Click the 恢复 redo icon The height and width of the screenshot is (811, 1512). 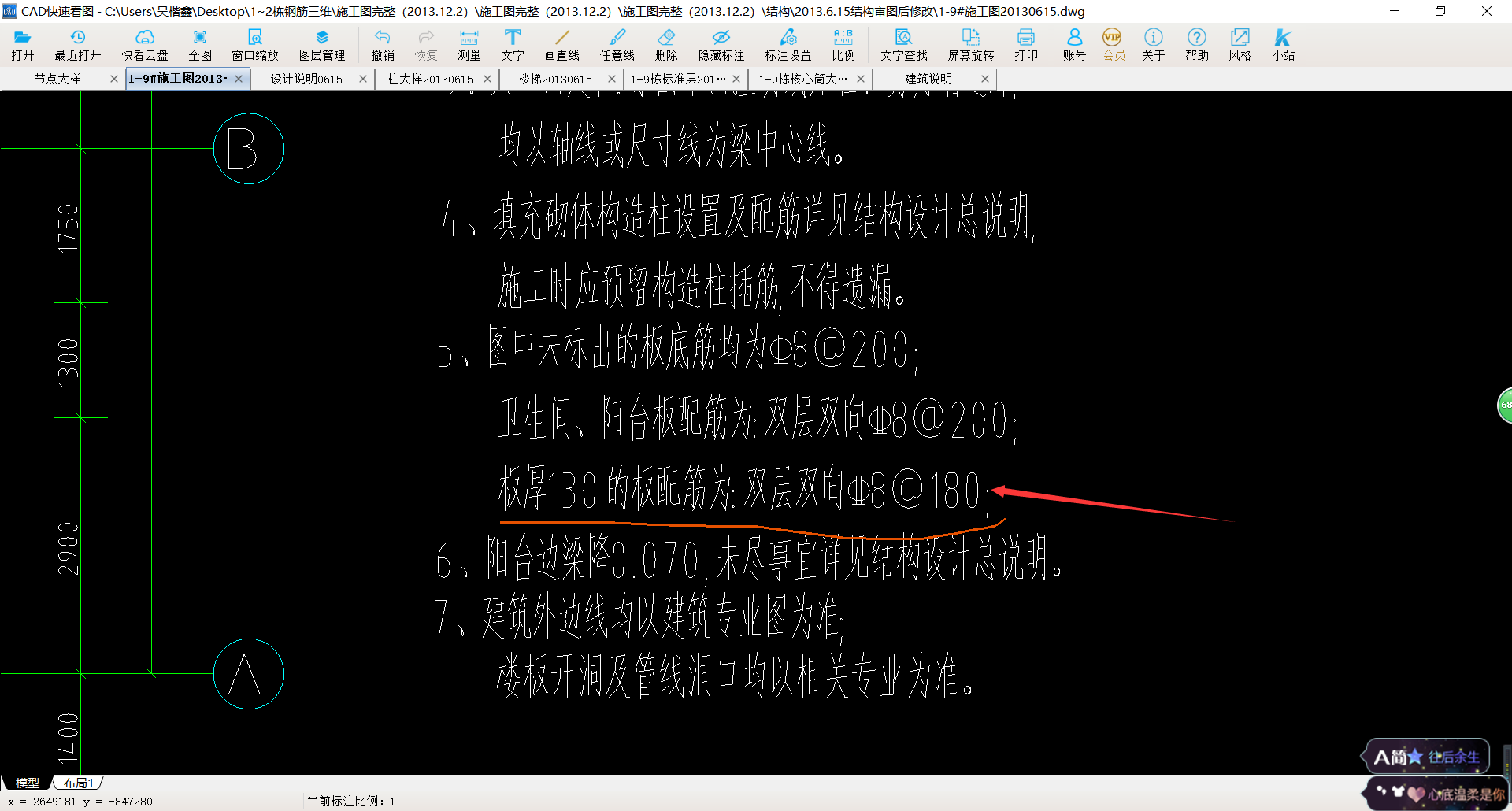426,45
